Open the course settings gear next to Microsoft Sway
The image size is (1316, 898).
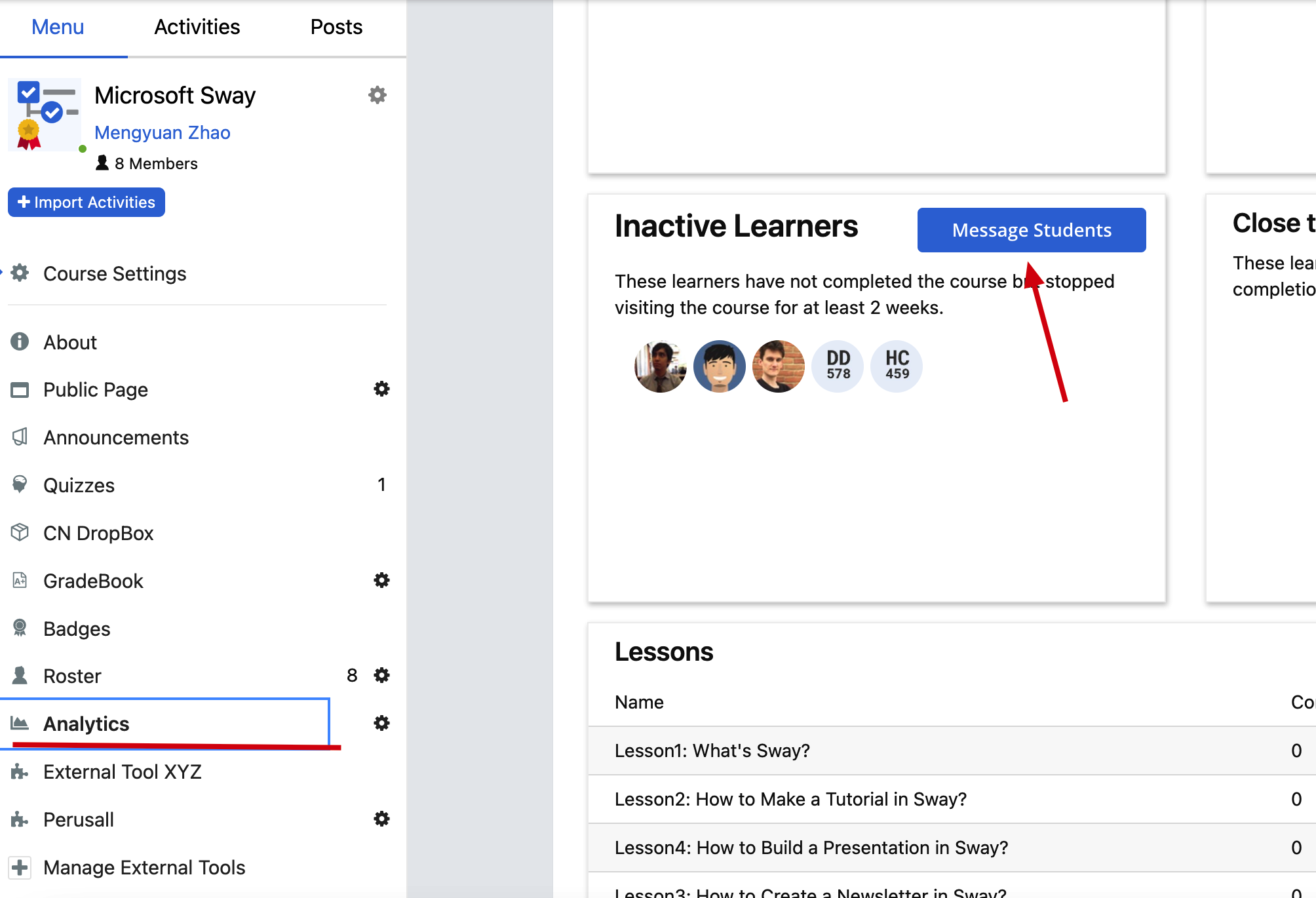[377, 95]
